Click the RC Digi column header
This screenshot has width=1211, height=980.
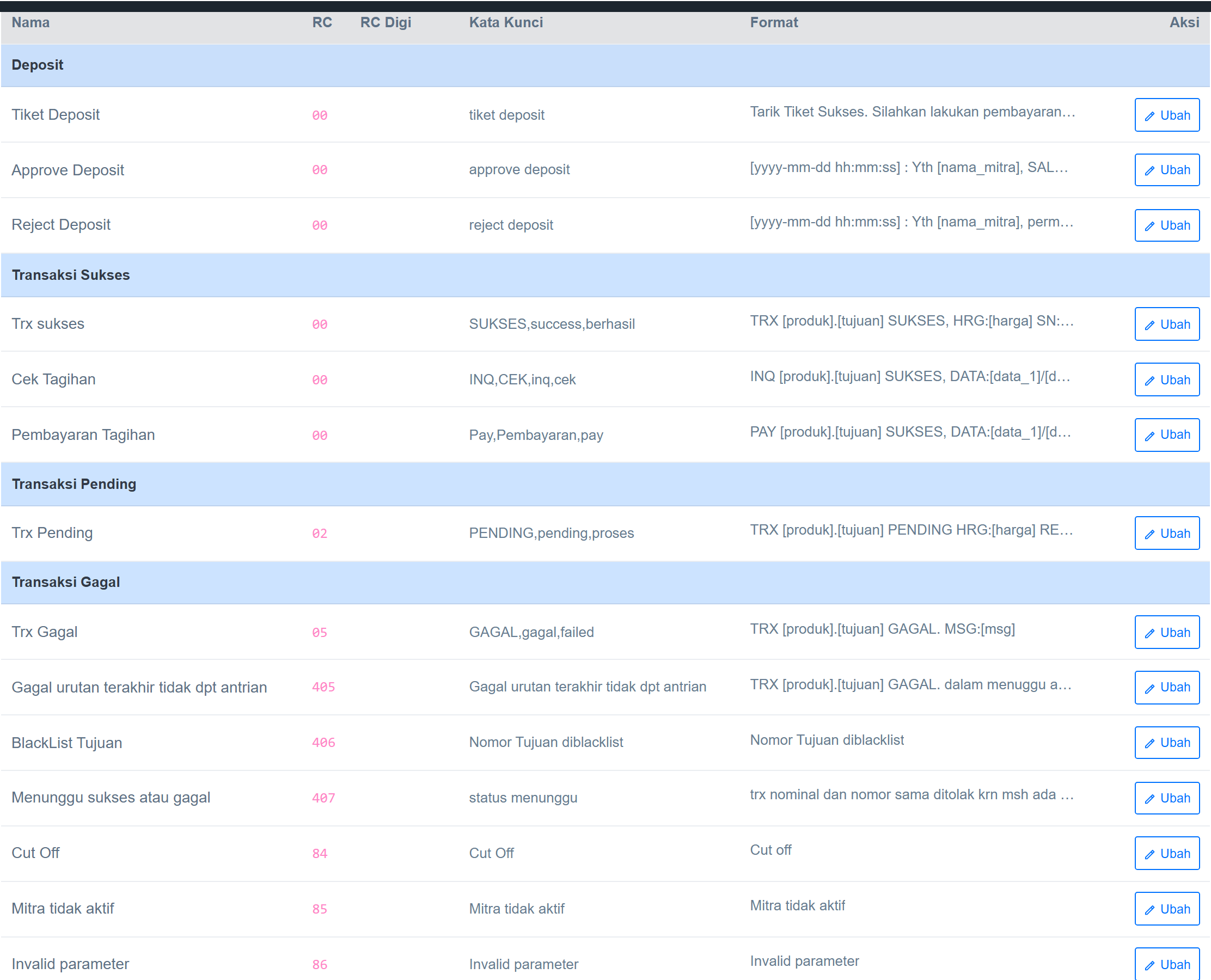[x=386, y=22]
